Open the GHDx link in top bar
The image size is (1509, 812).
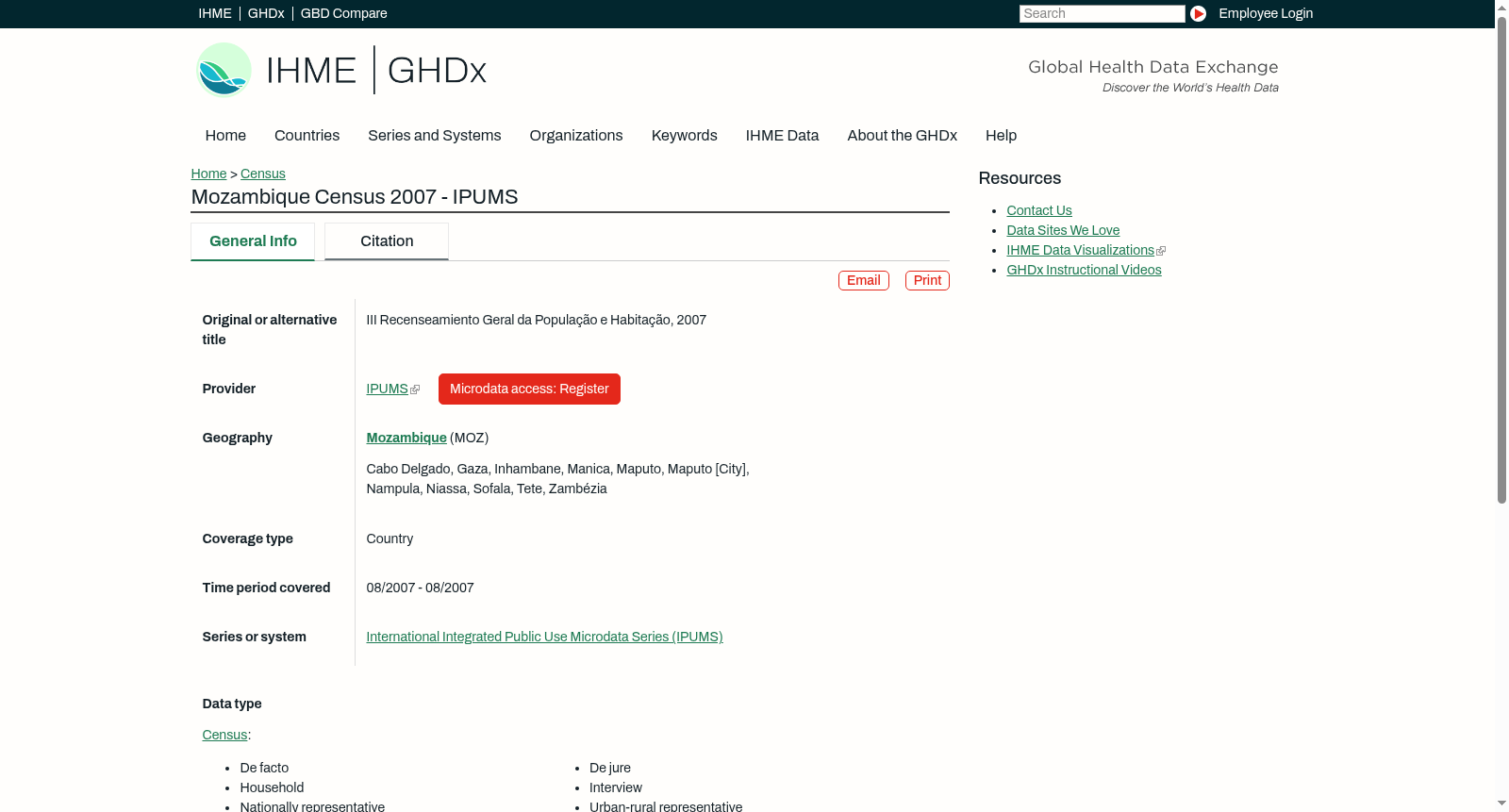pyautogui.click(x=266, y=13)
